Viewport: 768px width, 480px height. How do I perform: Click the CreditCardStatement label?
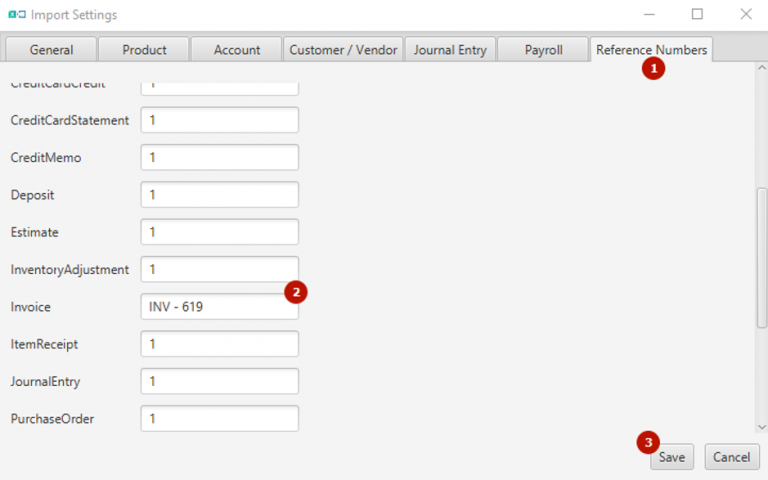coord(70,120)
